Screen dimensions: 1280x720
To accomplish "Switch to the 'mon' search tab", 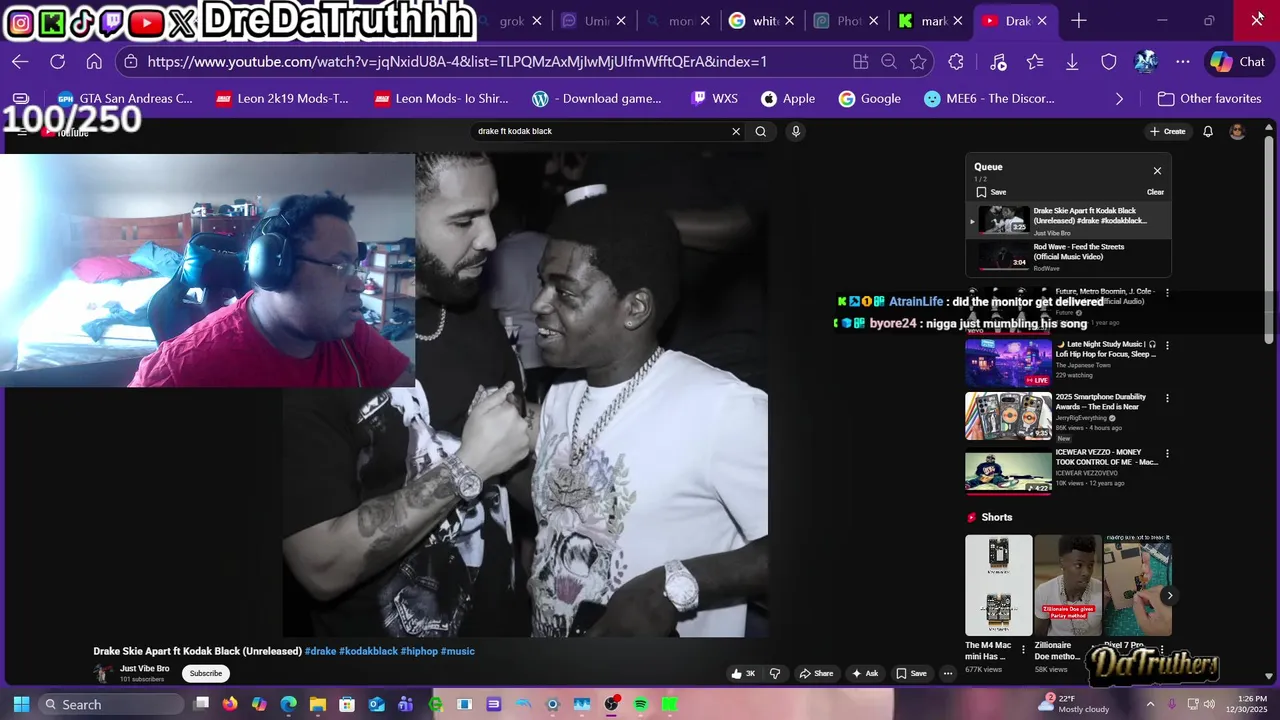I will pos(681,21).
